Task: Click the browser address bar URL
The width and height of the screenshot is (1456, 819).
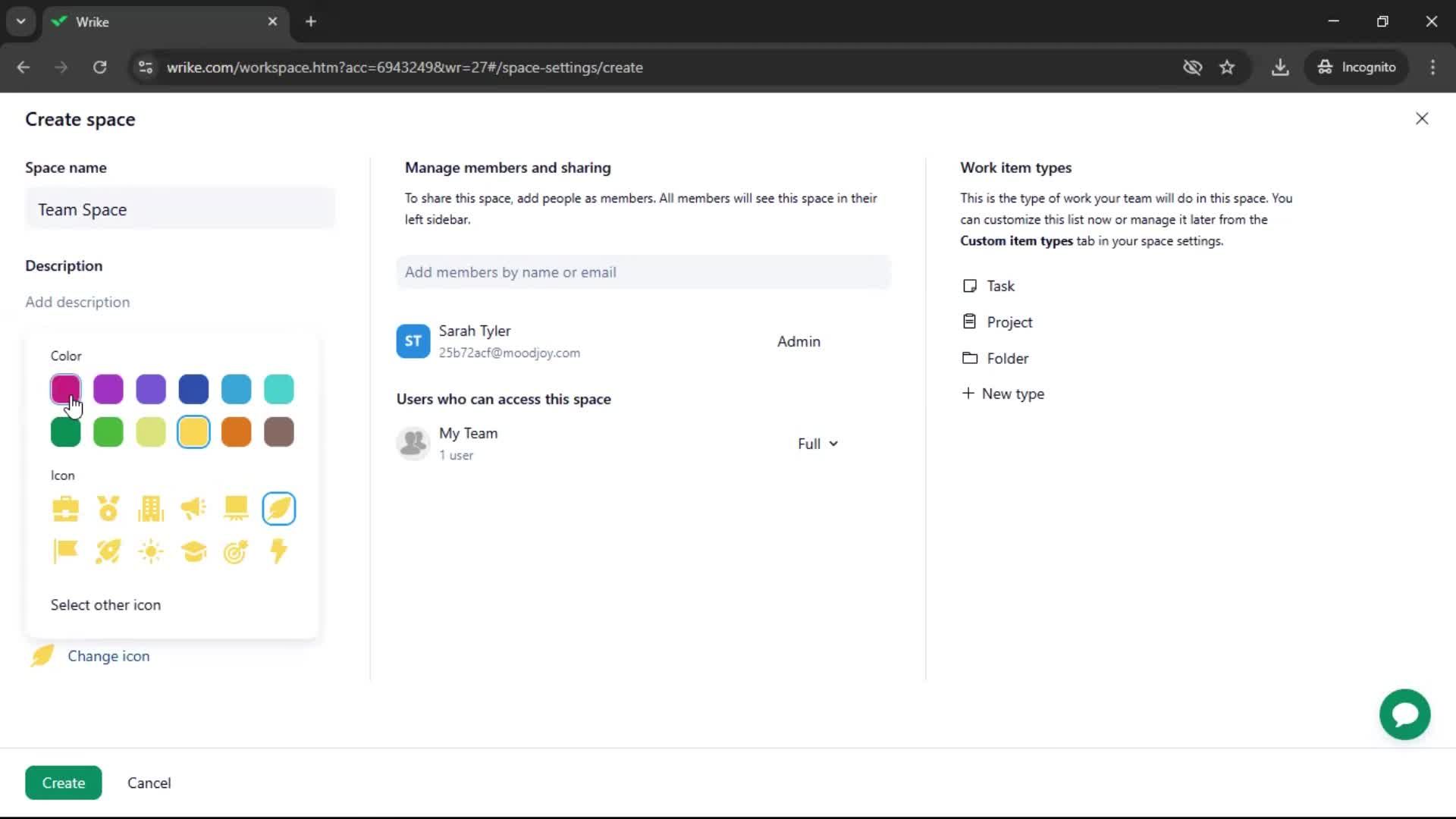Action: (x=405, y=67)
